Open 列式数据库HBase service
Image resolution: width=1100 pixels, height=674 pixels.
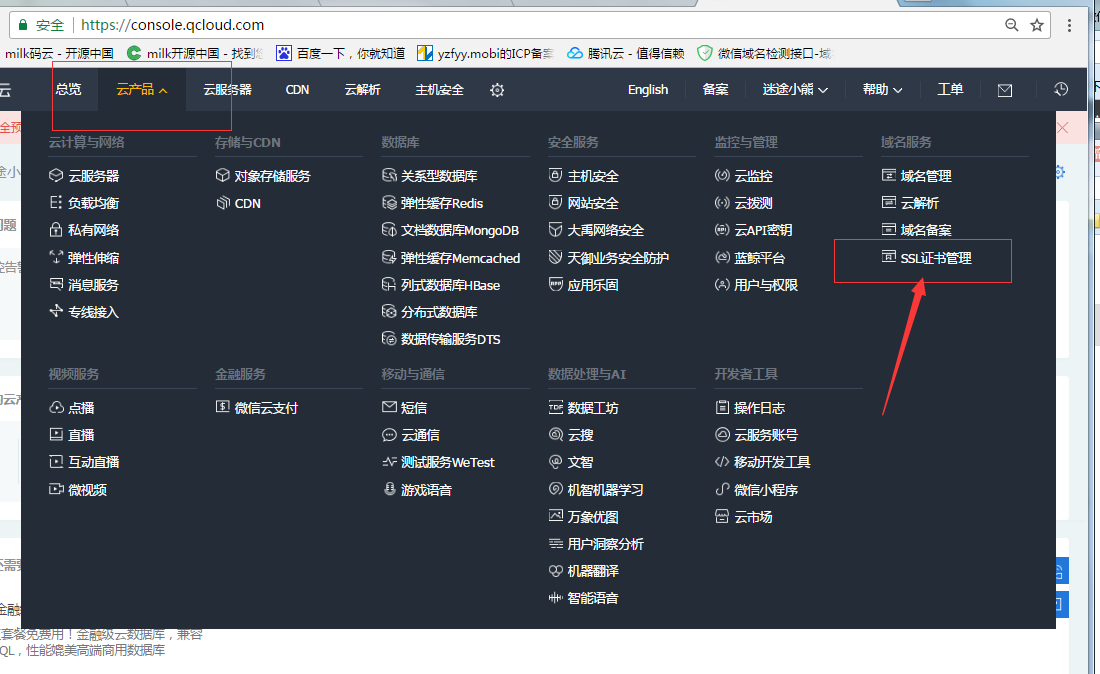441,285
